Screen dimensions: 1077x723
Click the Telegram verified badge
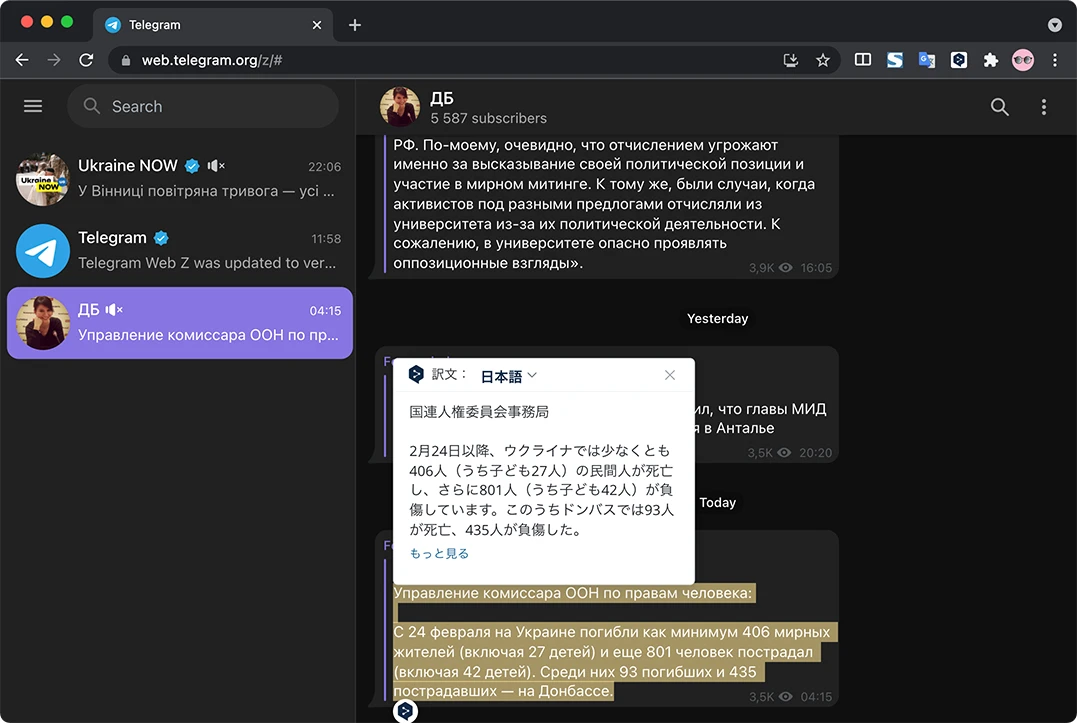[161, 238]
